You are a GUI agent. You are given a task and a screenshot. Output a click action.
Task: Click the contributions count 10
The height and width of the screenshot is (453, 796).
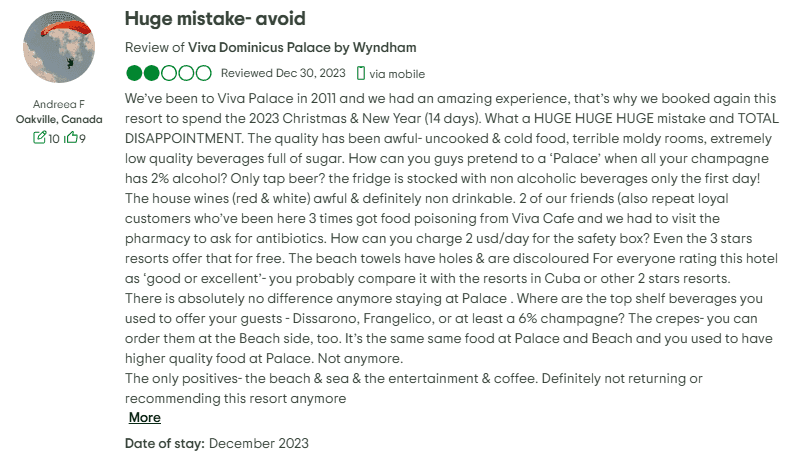[54, 137]
